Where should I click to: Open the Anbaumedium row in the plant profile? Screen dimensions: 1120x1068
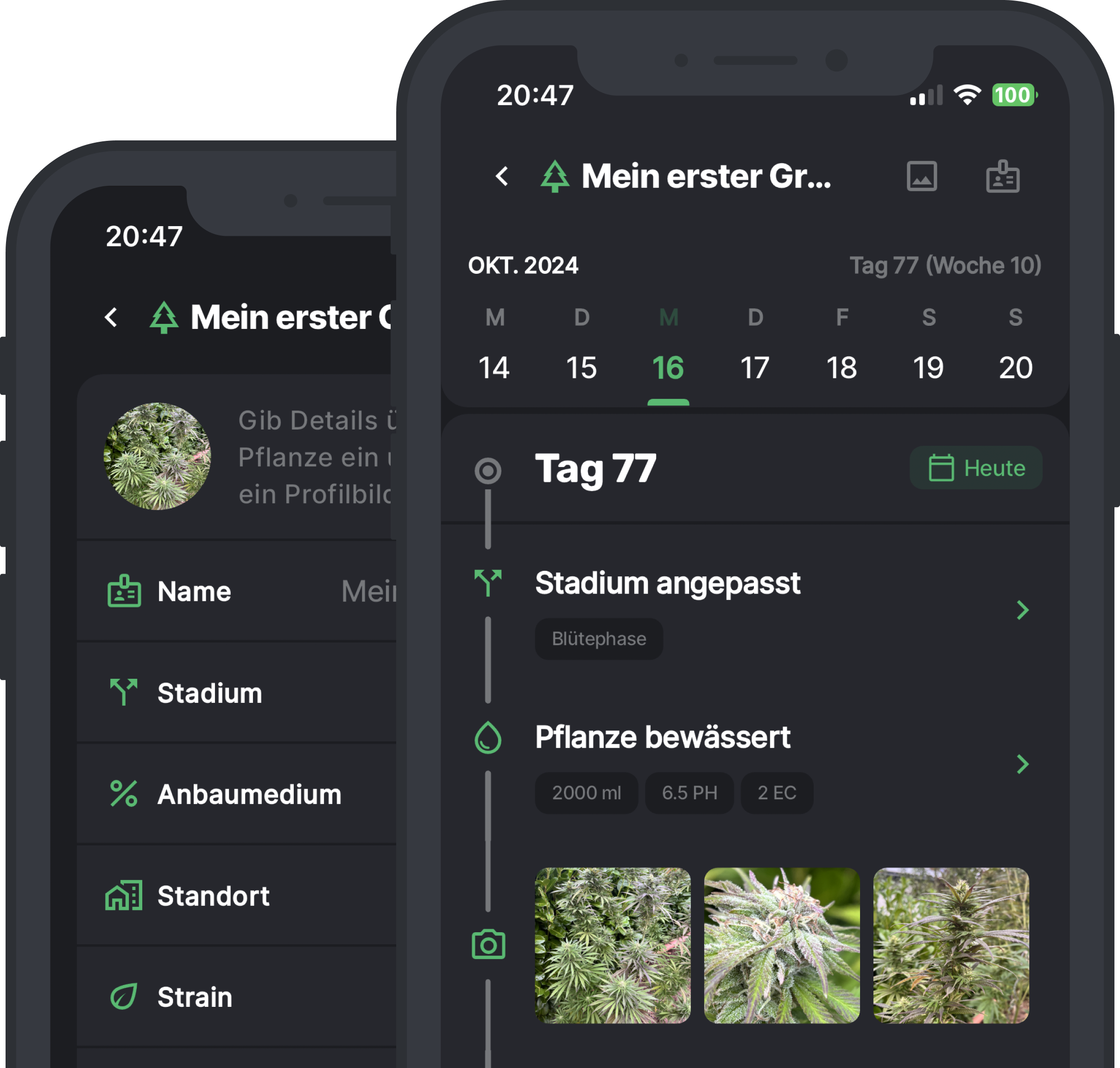point(236,794)
